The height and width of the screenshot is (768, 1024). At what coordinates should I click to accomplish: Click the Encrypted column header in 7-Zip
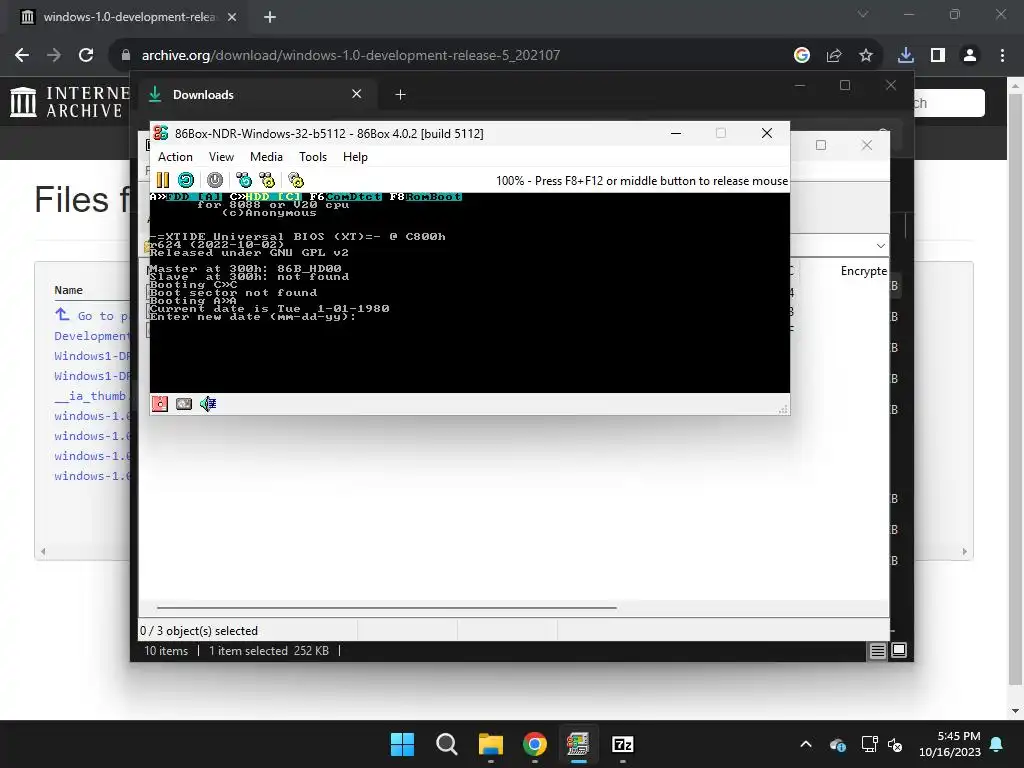[x=863, y=271]
